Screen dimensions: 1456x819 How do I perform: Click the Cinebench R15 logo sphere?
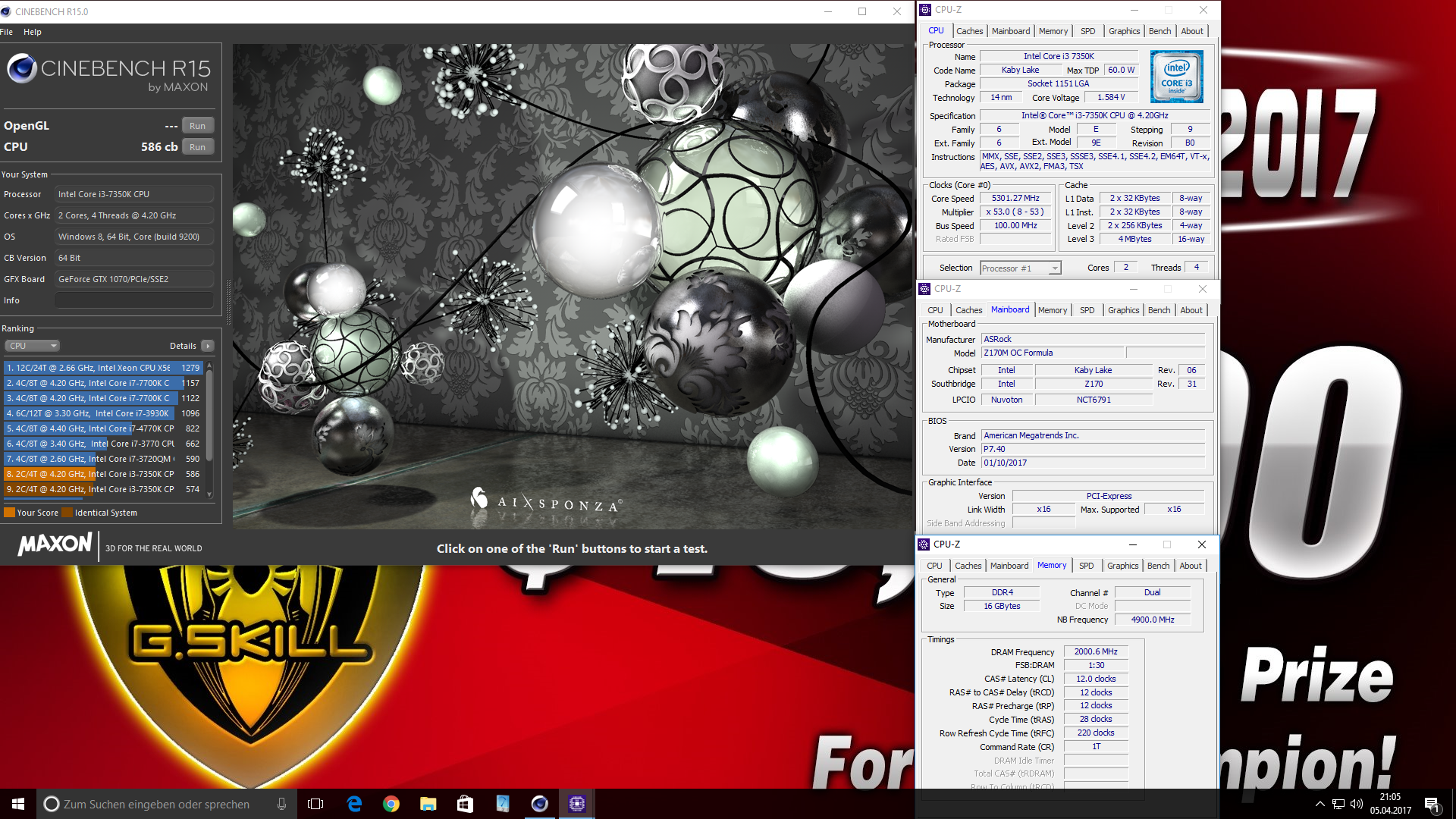pos(22,68)
